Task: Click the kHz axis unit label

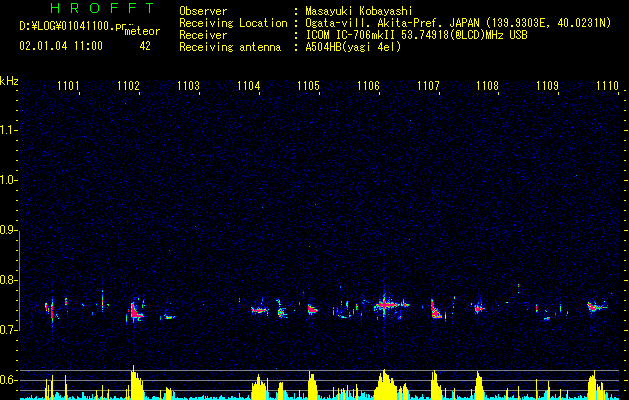Action: tap(9, 81)
